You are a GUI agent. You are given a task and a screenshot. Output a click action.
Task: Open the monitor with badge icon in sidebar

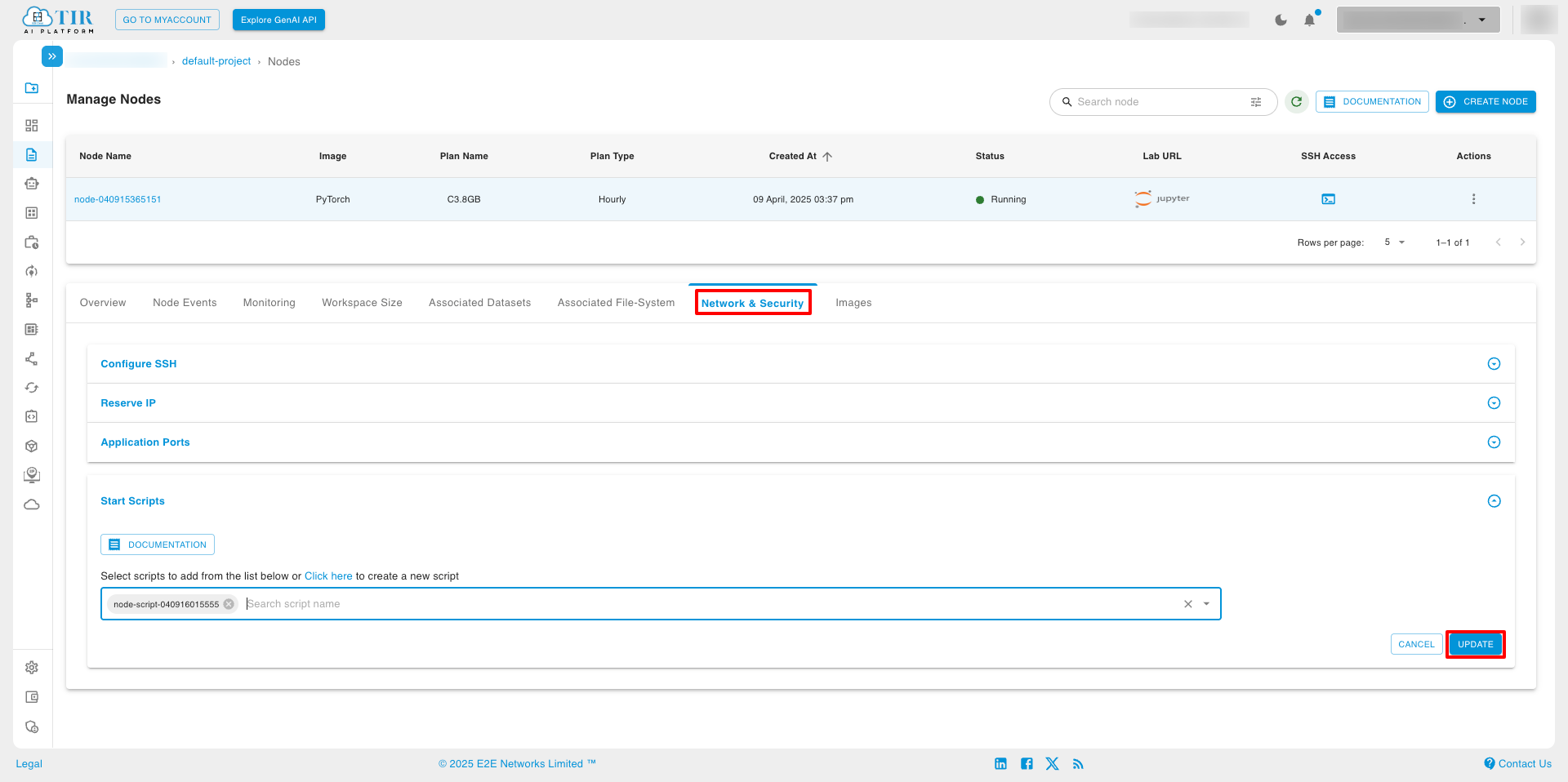point(32,475)
